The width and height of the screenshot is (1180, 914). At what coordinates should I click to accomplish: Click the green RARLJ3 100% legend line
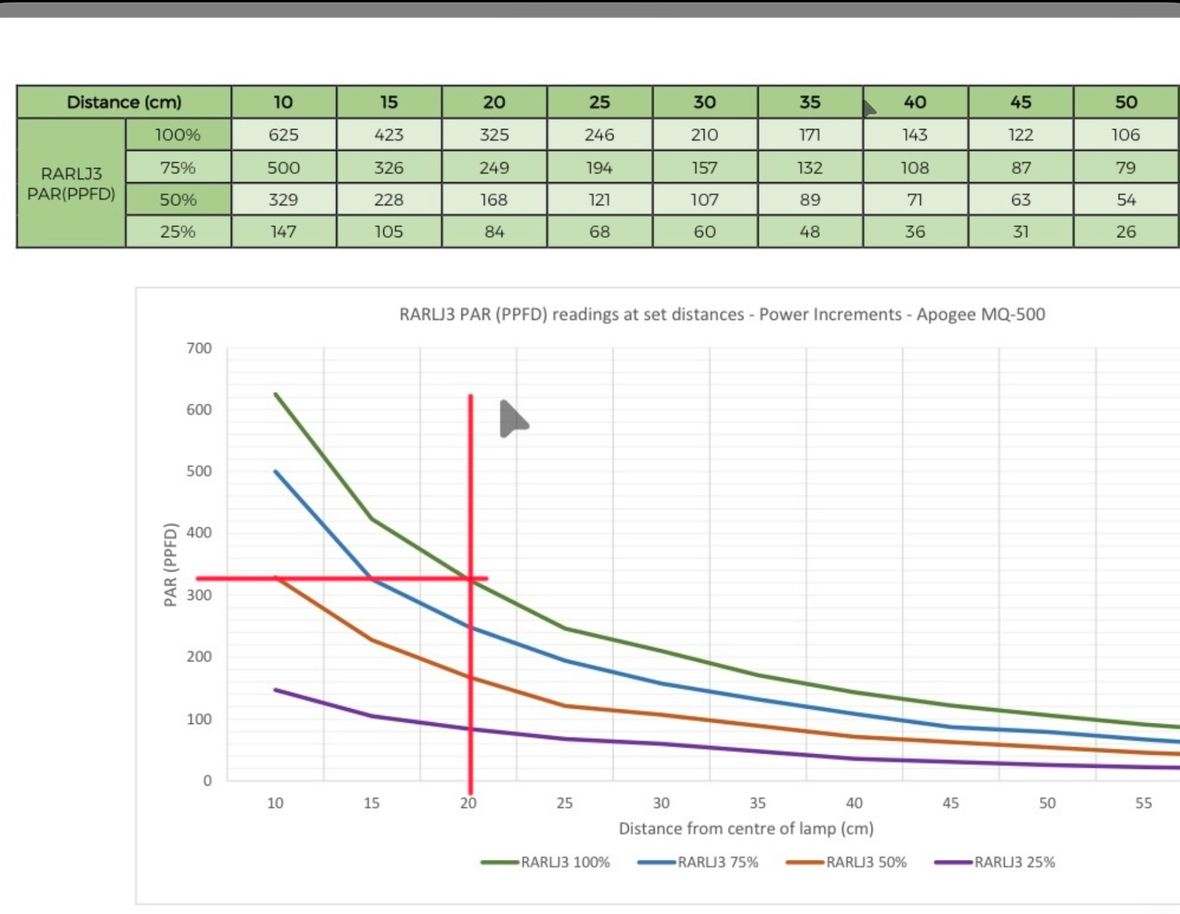[500, 862]
